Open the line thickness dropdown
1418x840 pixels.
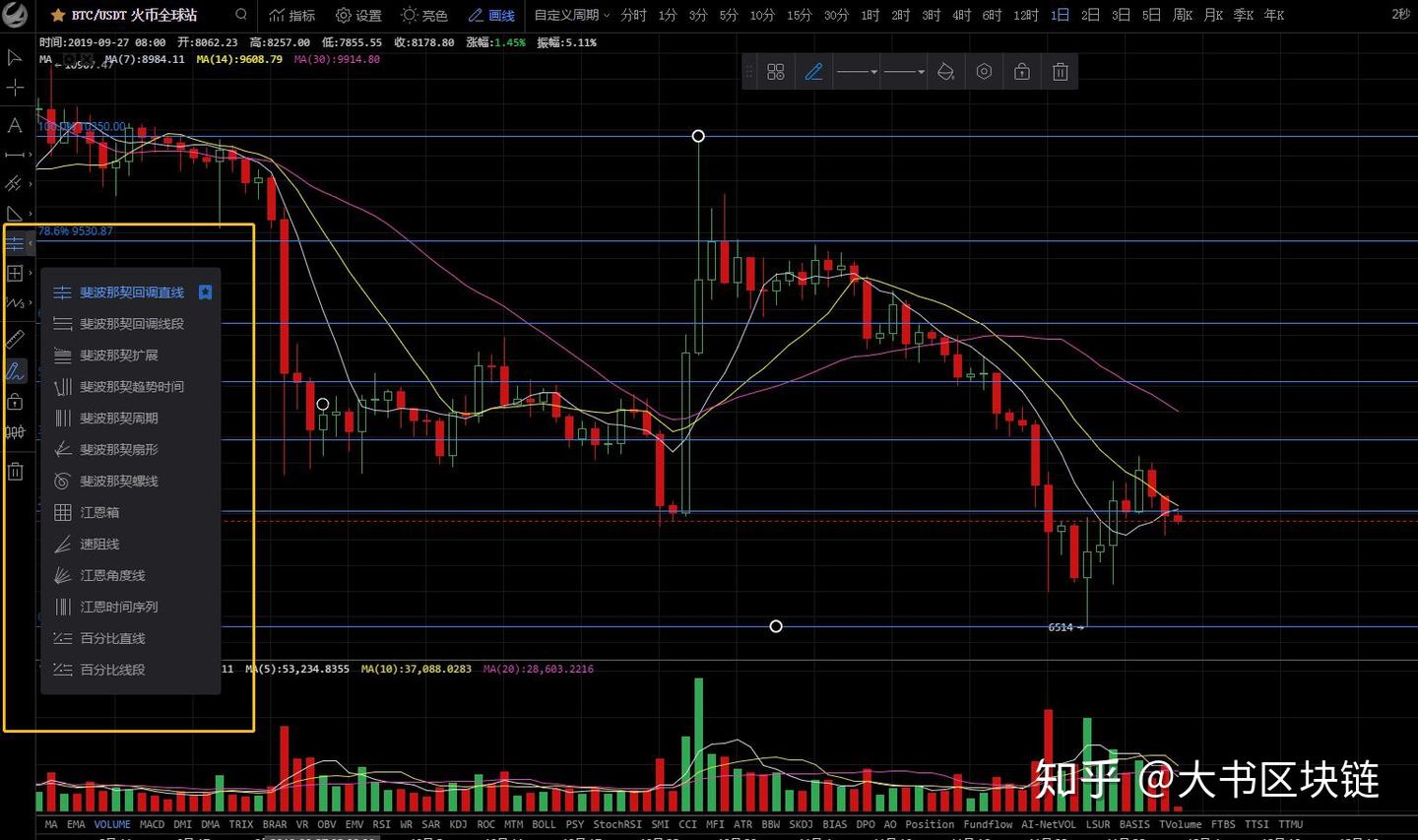click(904, 72)
